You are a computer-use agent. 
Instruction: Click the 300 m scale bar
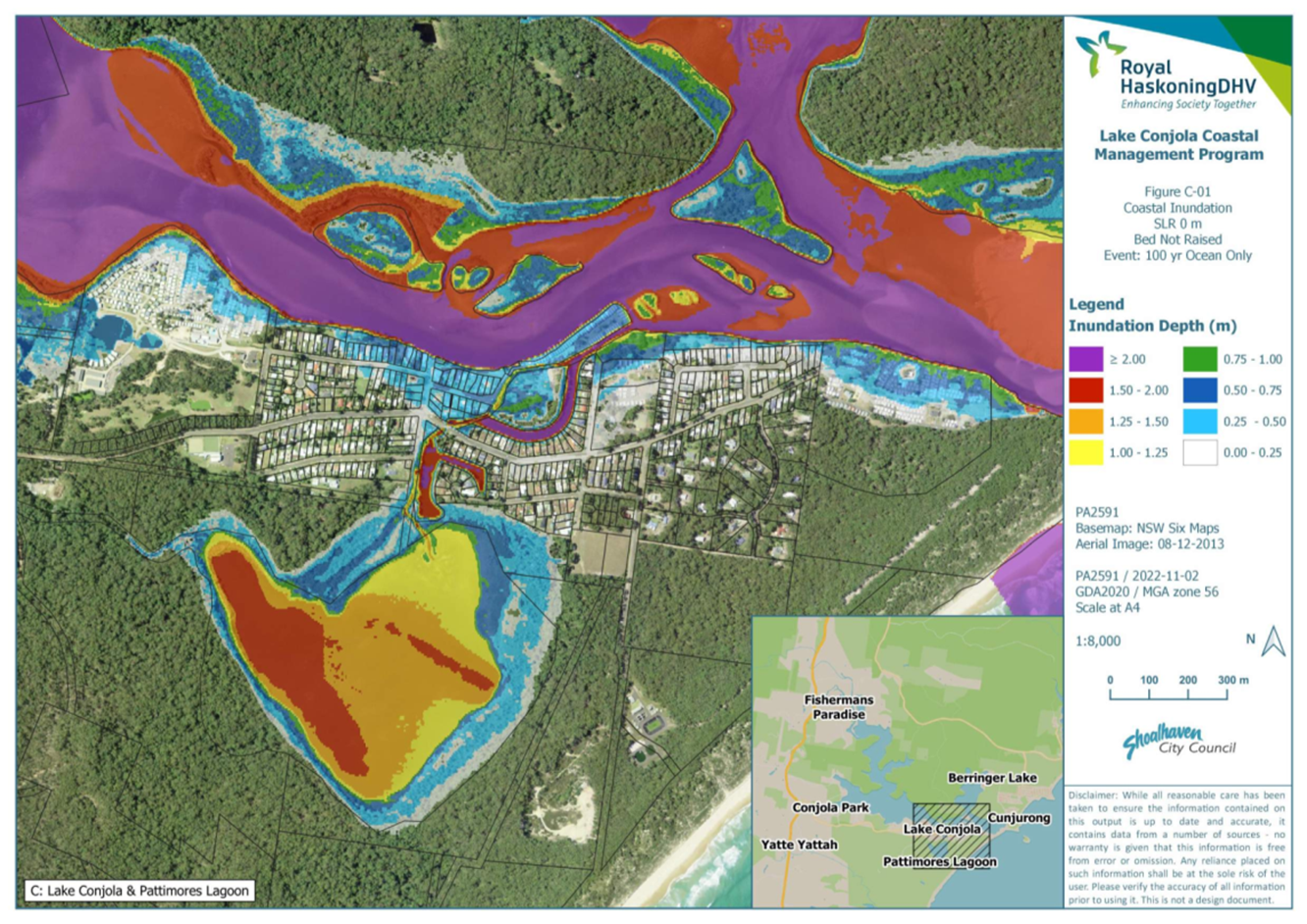pyautogui.click(x=1169, y=693)
